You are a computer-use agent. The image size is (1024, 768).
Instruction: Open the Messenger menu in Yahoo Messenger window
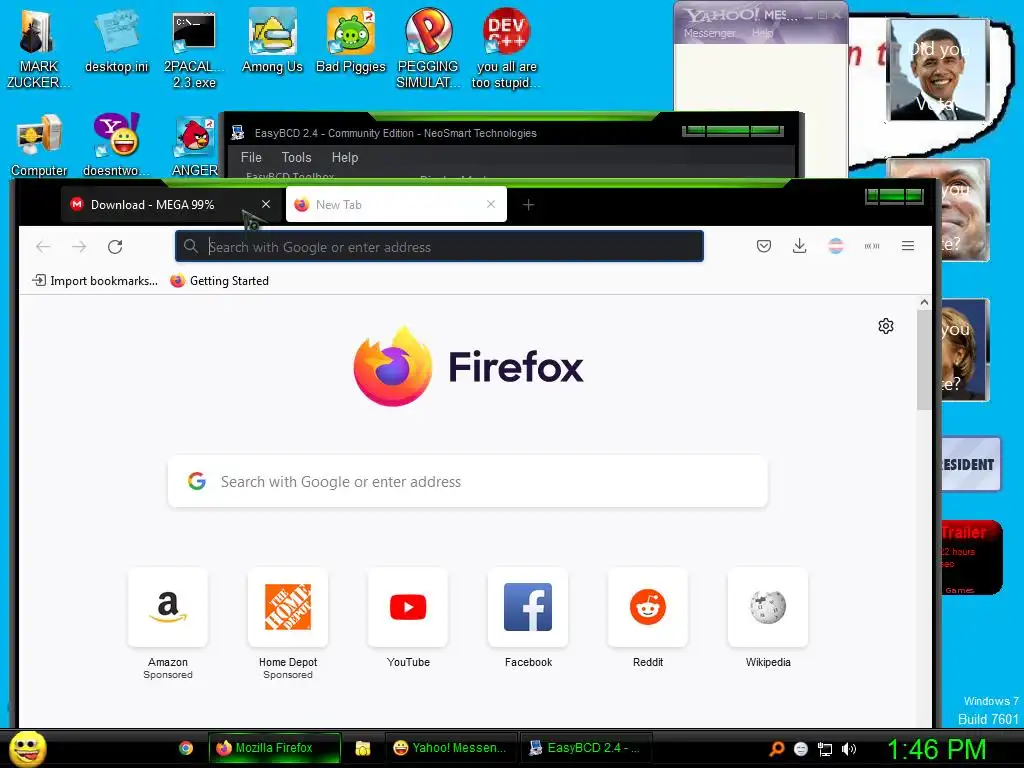coord(710,33)
